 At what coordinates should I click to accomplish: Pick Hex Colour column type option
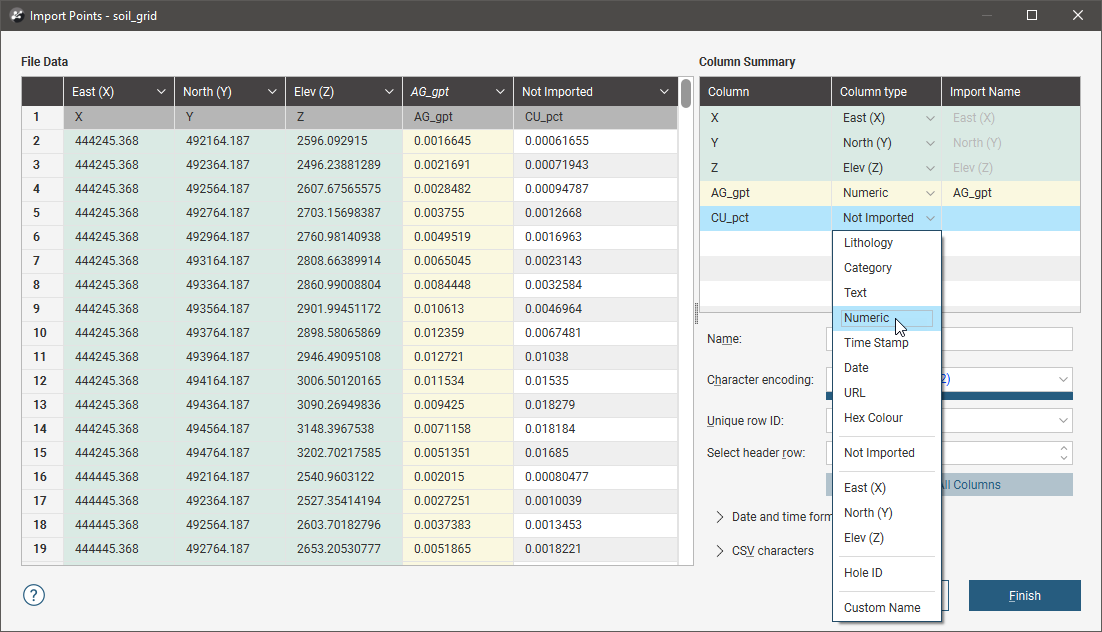(x=873, y=418)
